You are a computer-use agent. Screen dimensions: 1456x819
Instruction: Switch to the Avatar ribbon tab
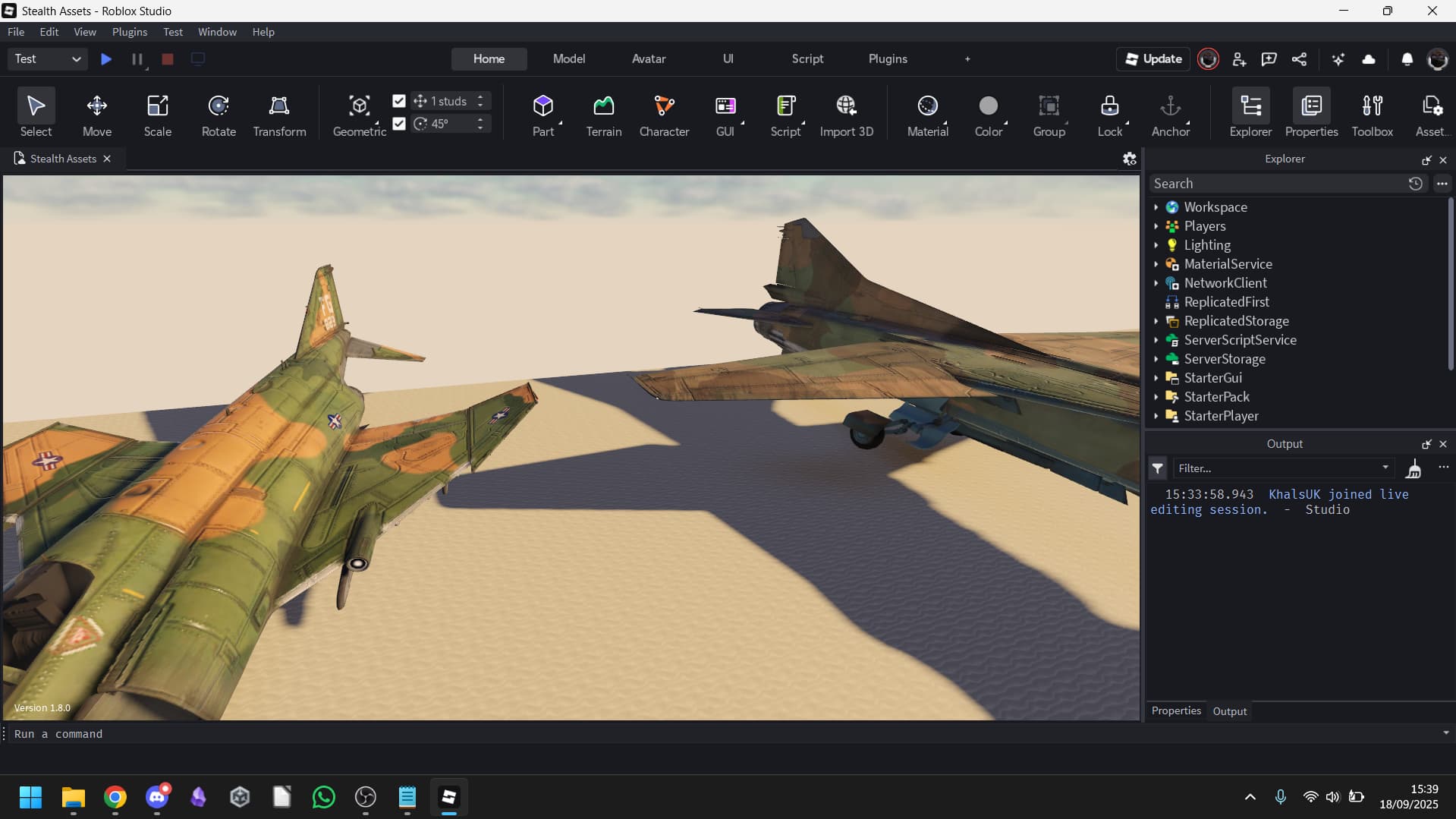[649, 59]
